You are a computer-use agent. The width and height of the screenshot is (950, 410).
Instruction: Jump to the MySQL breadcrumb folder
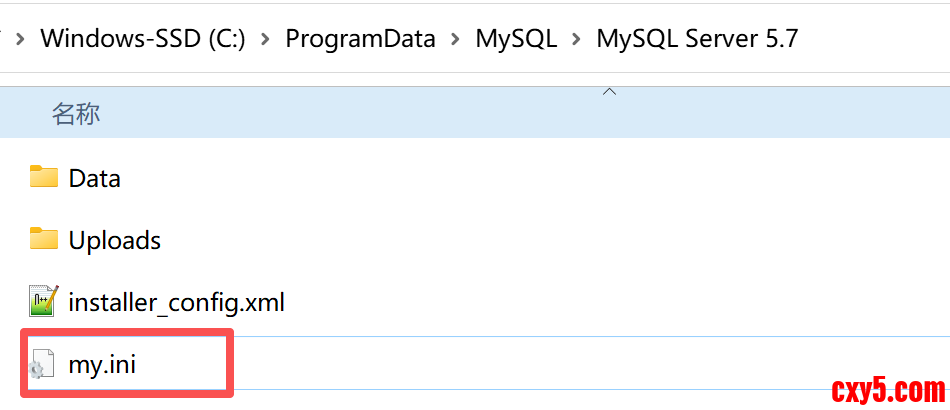pyautogui.click(x=516, y=39)
